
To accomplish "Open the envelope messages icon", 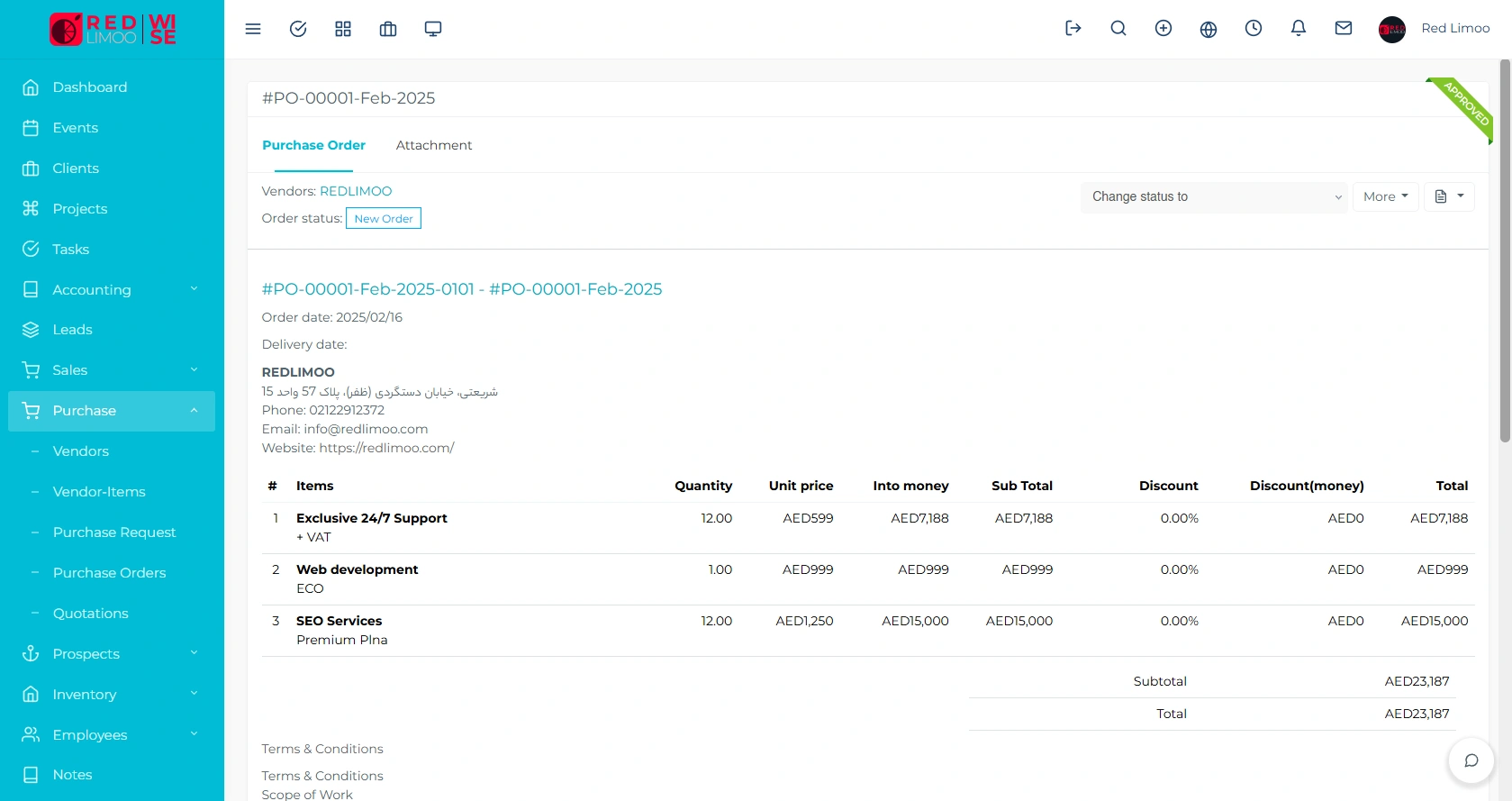I will point(1344,28).
